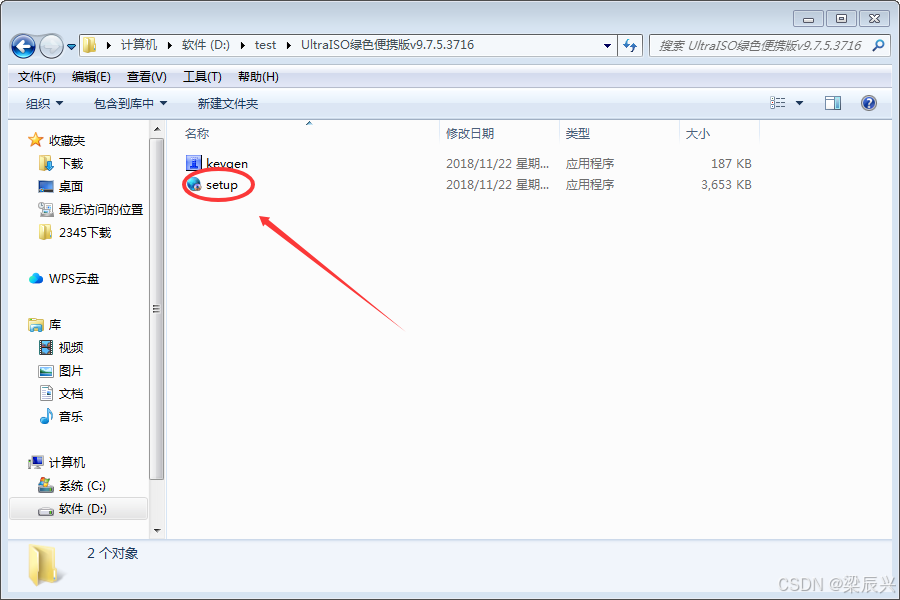Click the 系统 (C:) drive icon

[x=46, y=486]
